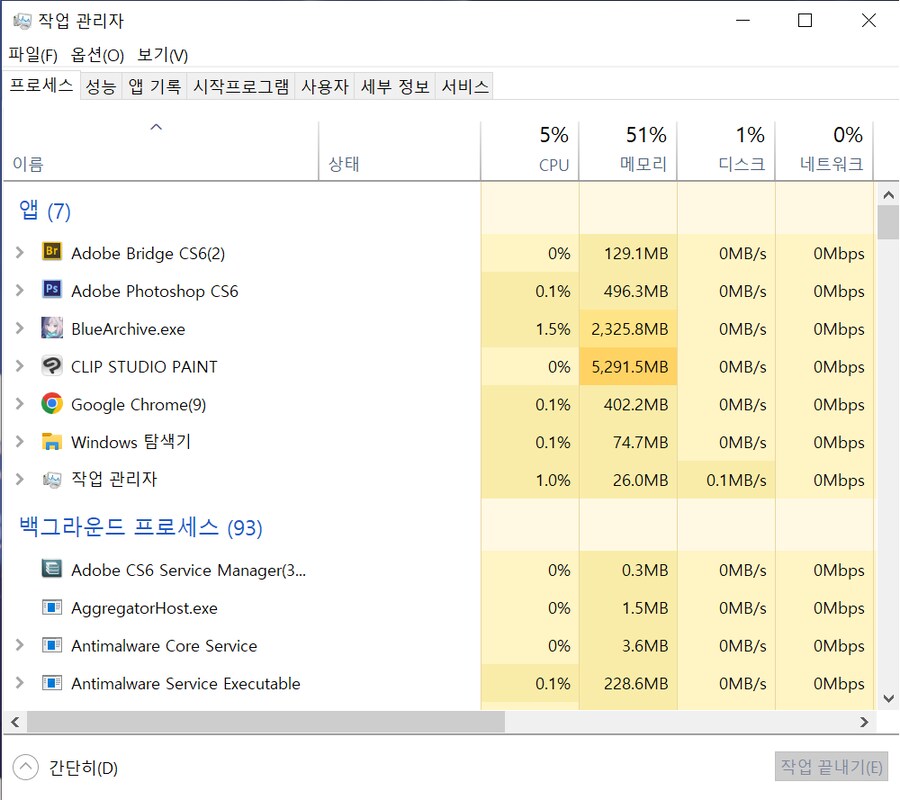
Task: Open the 옵션(O) menu
Action: pos(97,55)
